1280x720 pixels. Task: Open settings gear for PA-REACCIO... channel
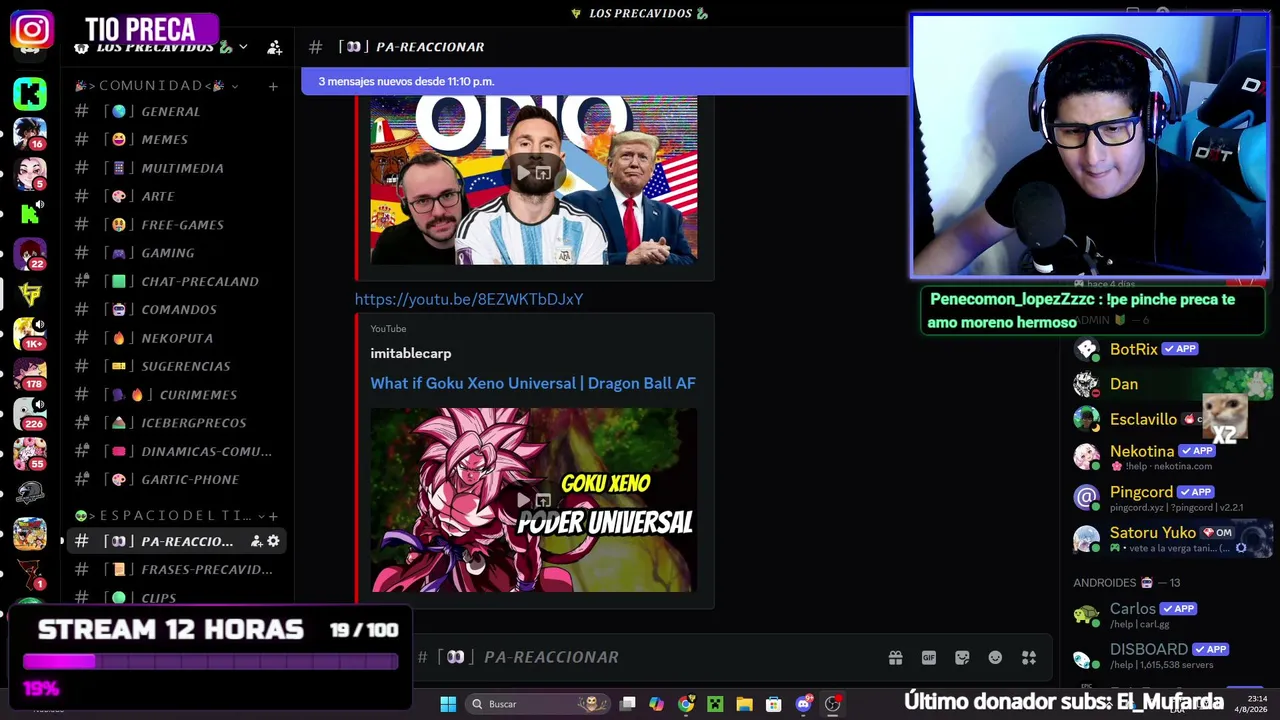coord(273,541)
